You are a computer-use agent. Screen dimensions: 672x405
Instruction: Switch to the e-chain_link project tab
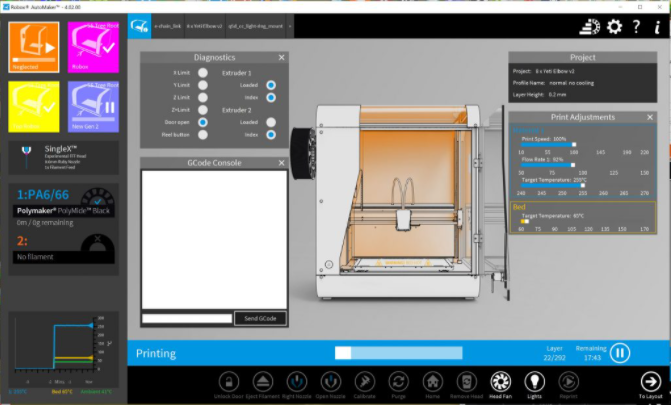[x=168, y=26]
